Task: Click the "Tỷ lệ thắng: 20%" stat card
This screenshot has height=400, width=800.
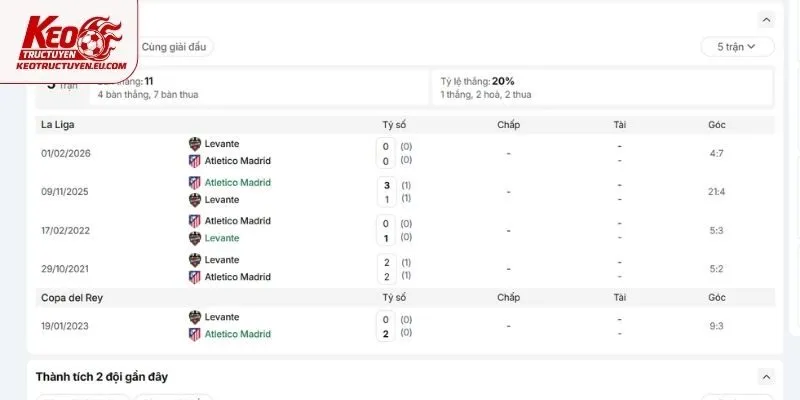Action: (x=602, y=88)
